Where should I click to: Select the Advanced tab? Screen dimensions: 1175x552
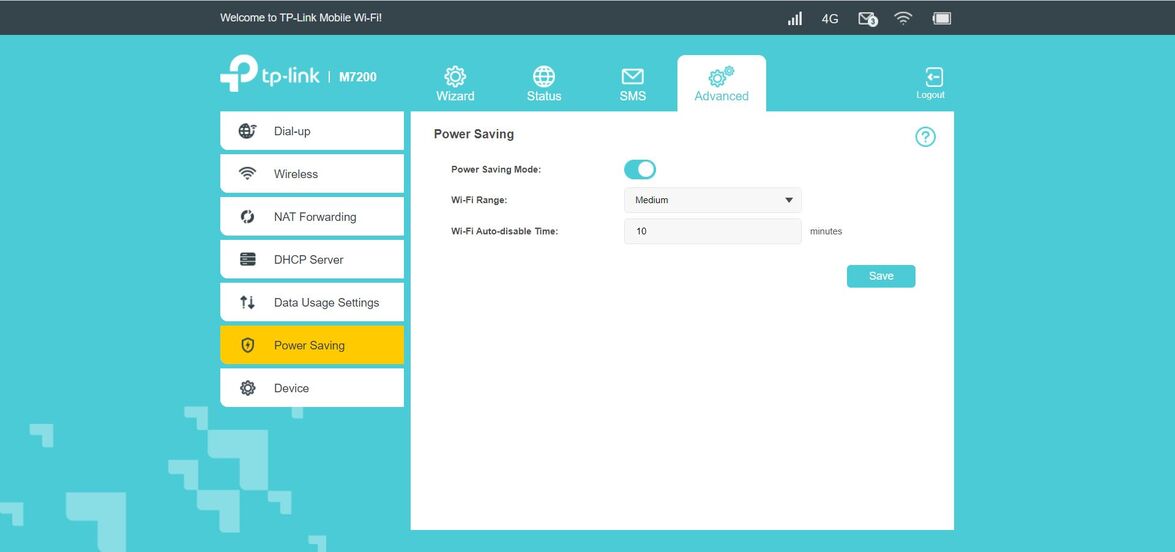(x=721, y=84)
